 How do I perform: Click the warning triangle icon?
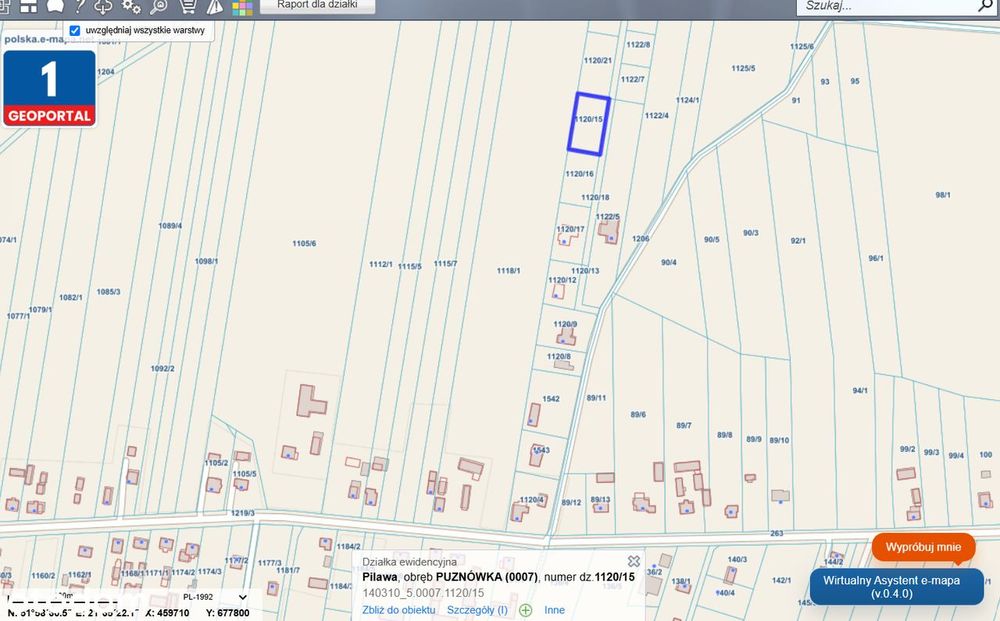point(215,6)
